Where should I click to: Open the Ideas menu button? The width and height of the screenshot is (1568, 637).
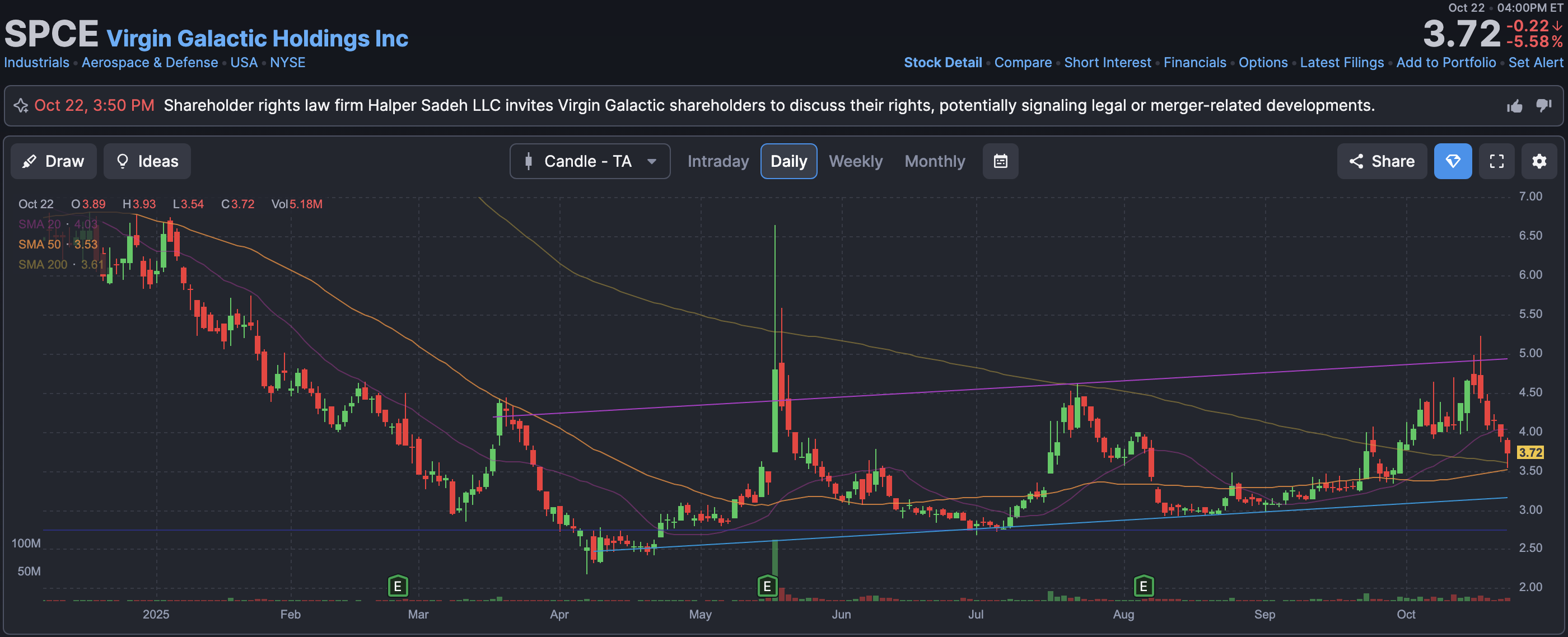click(x=147, y=161)
